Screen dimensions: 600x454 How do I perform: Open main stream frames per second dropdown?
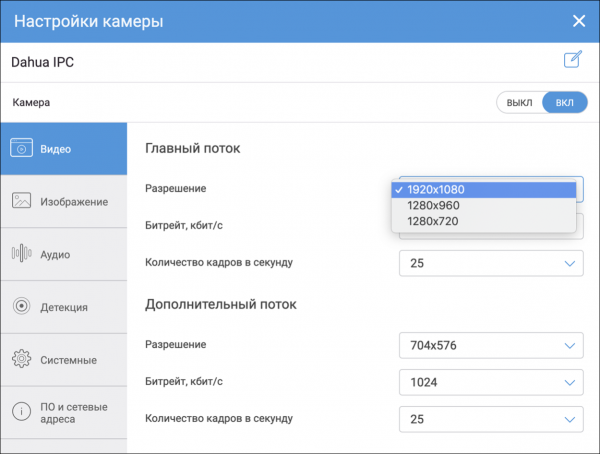click(x=490, y=263)
